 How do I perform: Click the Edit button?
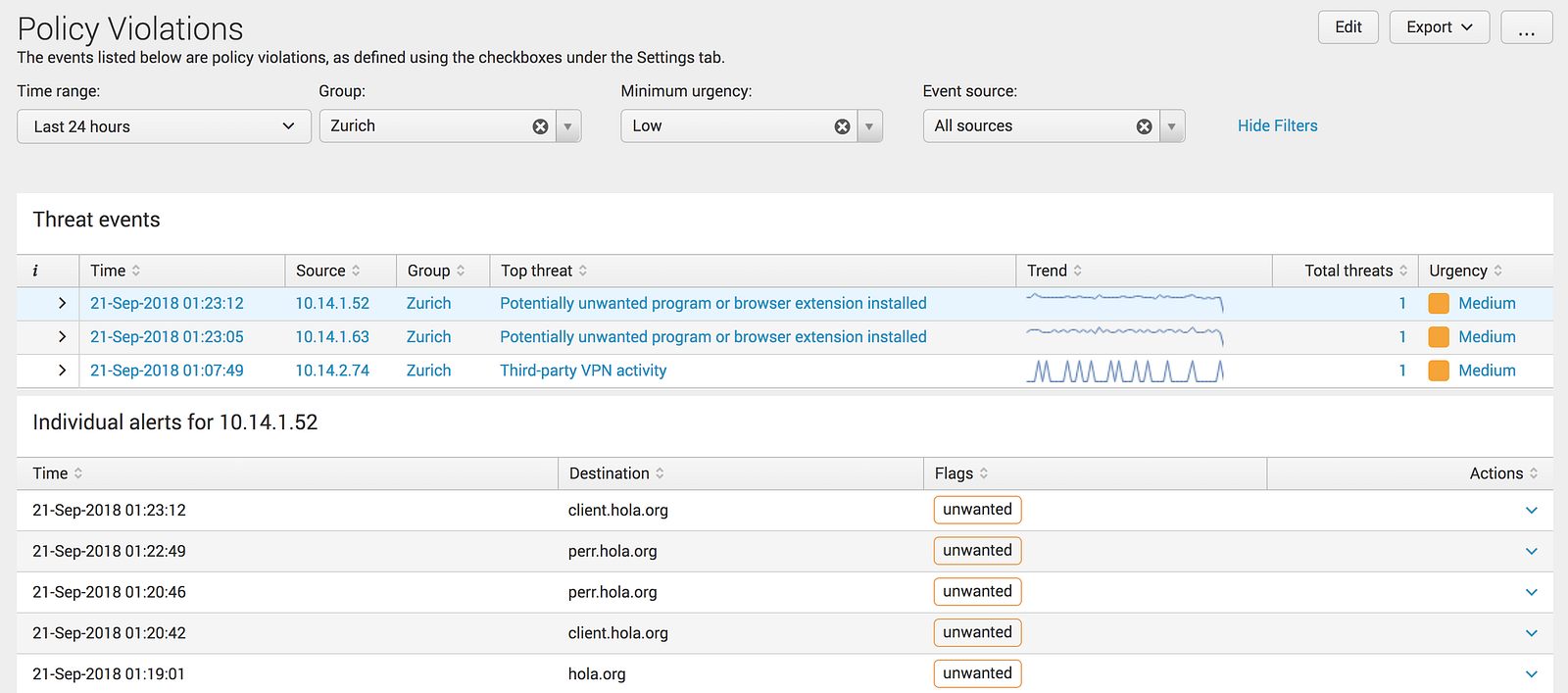(x=1347, y=27)
